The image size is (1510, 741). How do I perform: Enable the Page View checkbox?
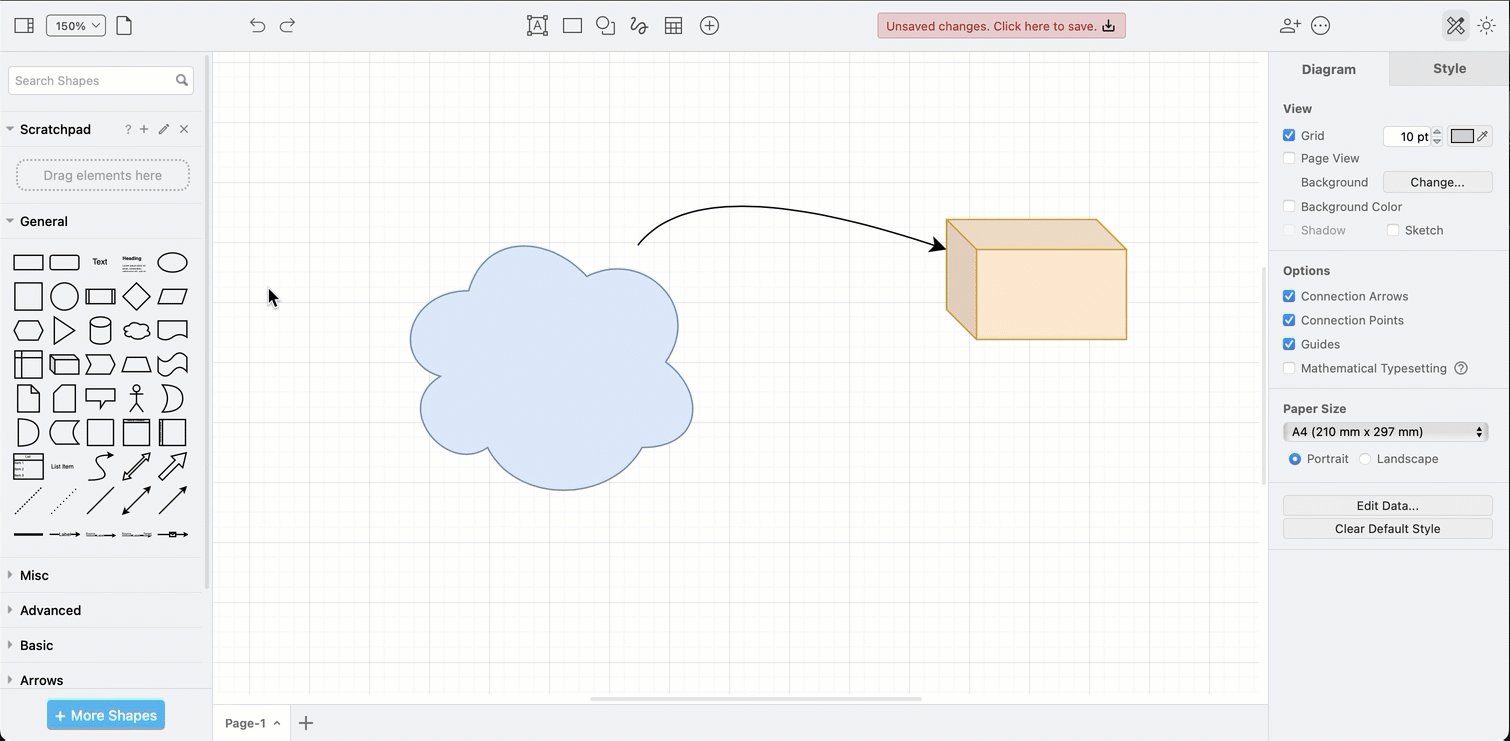pos(1289,158)
